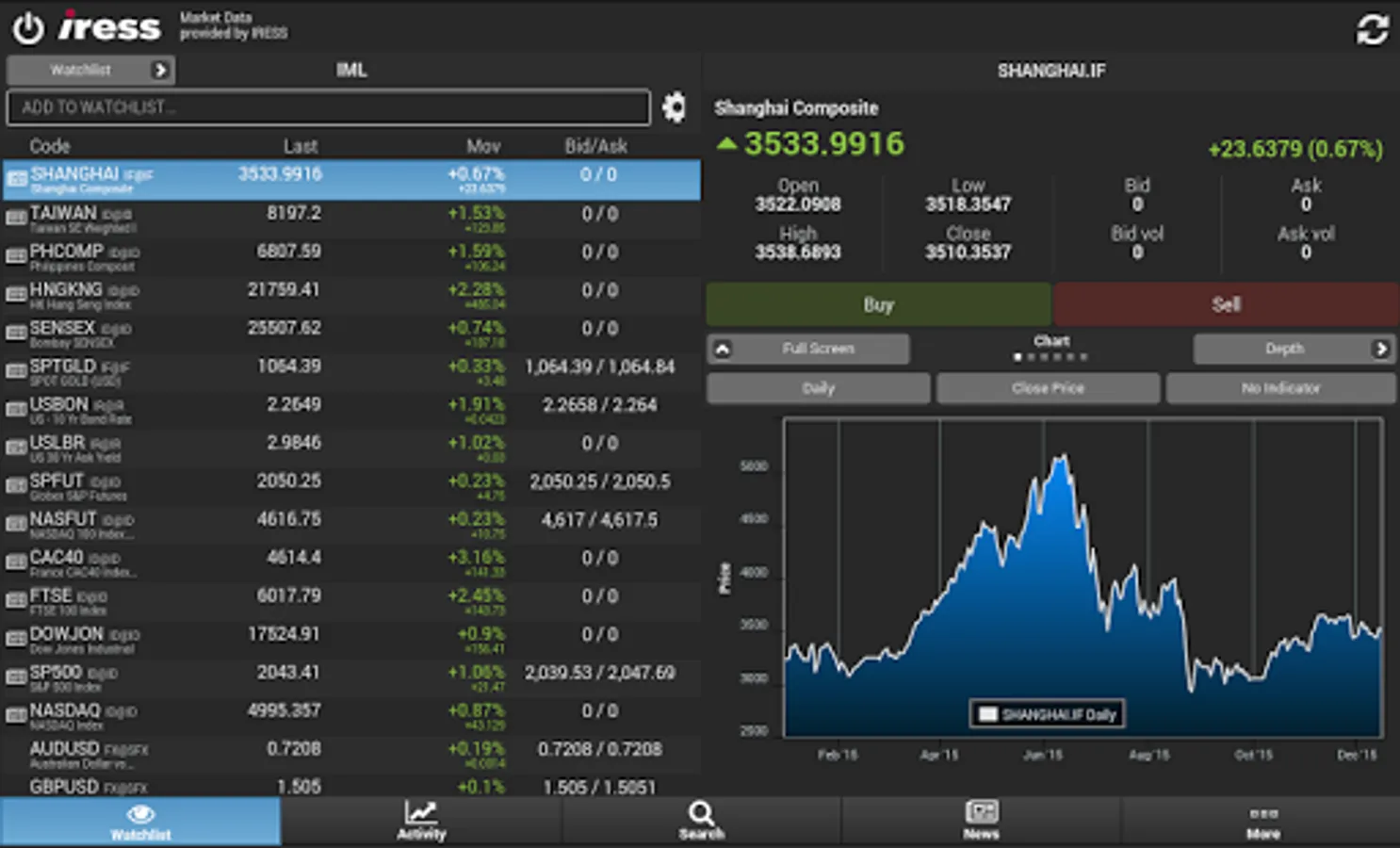The height and width of the screenshot is (848, 1400).
Task: Open the Close Price chart type dropdown
Action: click(1048, 388)
